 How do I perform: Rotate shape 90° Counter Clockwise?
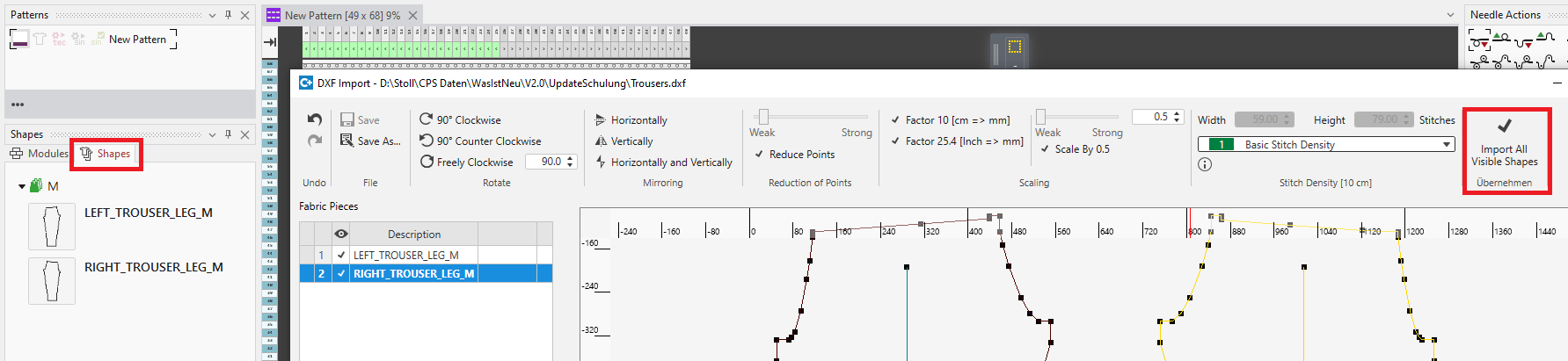click(x=479, y=141)
